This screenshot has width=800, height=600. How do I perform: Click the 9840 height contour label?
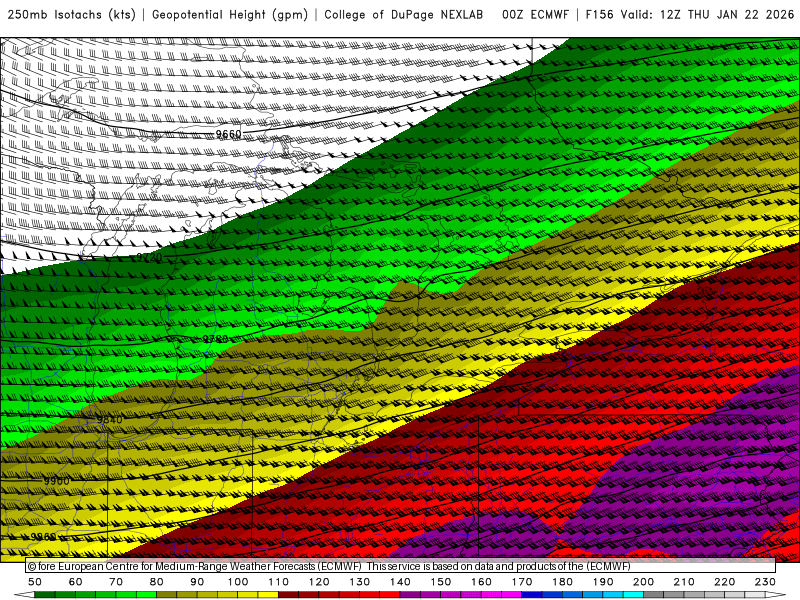110,419
